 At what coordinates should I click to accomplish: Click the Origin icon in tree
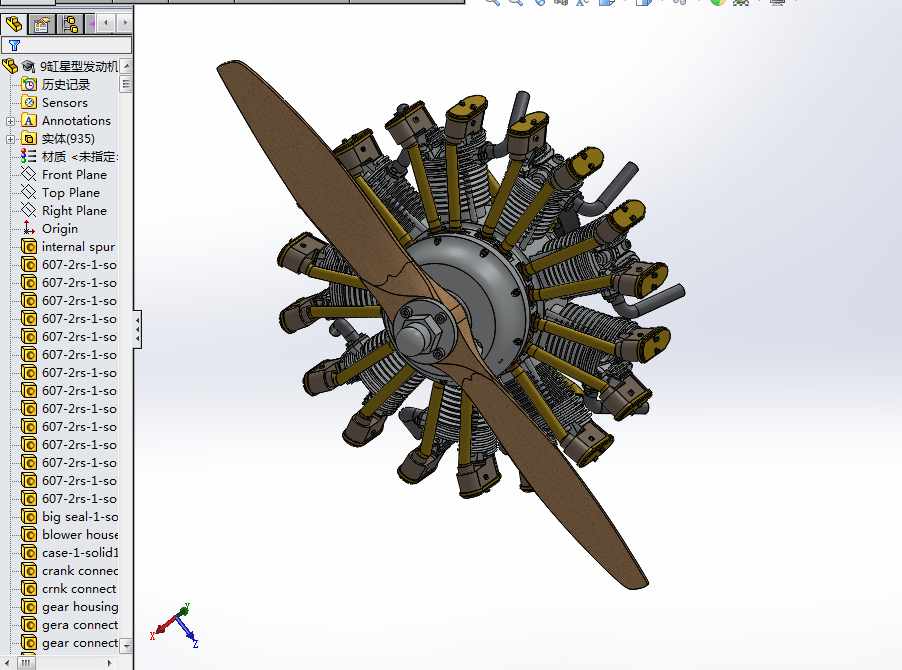tap(29, 229)
